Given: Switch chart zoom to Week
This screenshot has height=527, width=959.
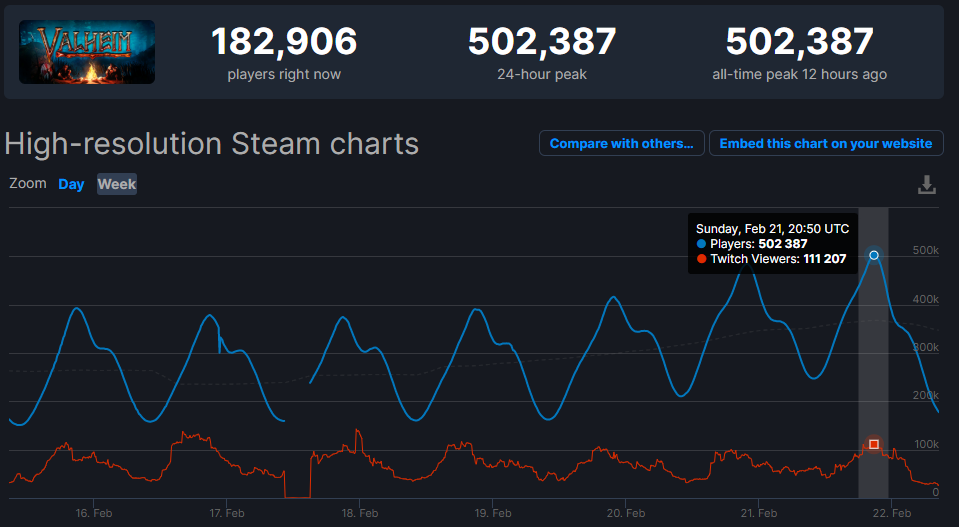Looking at the screenshot, I should 117,184.
